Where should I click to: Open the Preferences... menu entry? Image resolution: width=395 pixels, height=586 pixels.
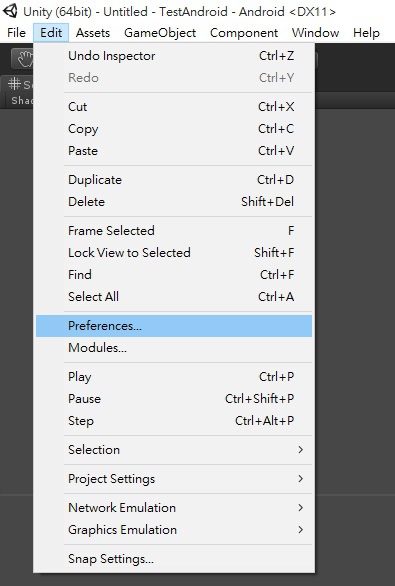pos(174,326)
